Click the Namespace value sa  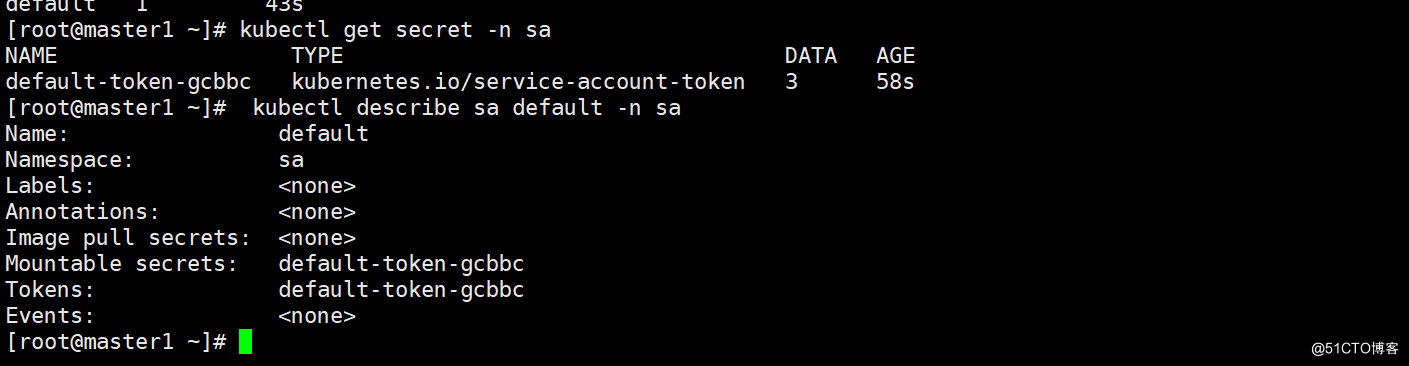[x=291, y=160]
